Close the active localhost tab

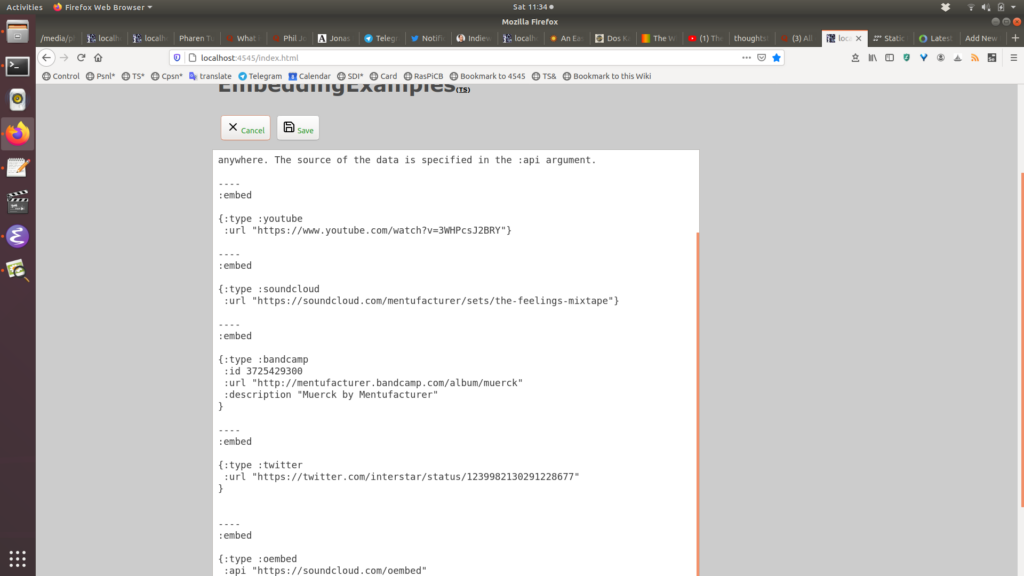(x=858, y=38)
